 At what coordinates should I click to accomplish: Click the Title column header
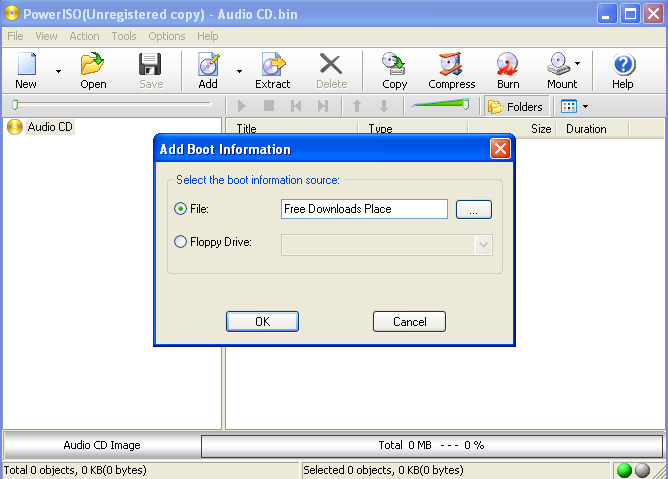pyautogui.click(x=291, y=129)
